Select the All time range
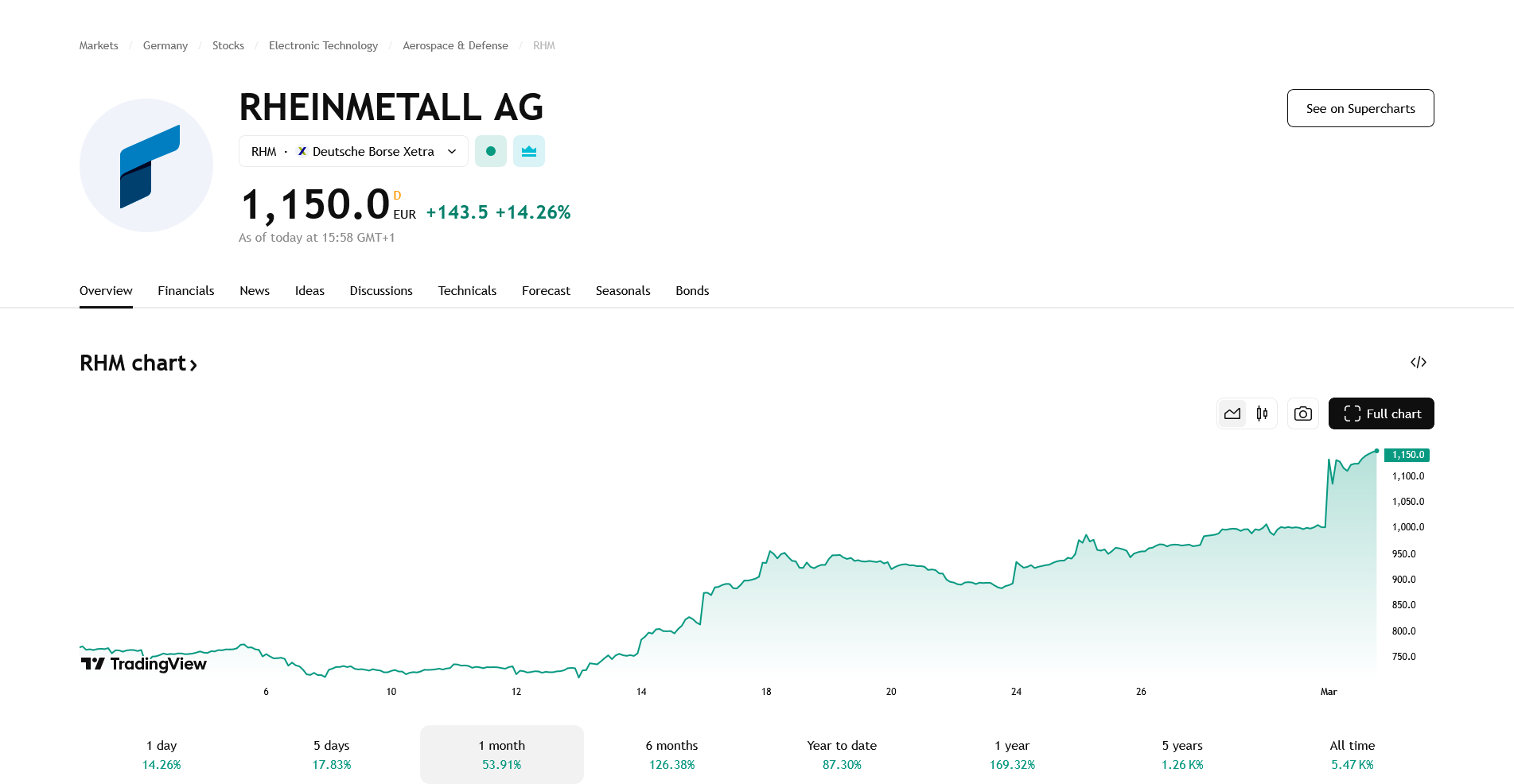Image resolution: width=1514 pixels, height=784 pixels. click(1352, 755)
